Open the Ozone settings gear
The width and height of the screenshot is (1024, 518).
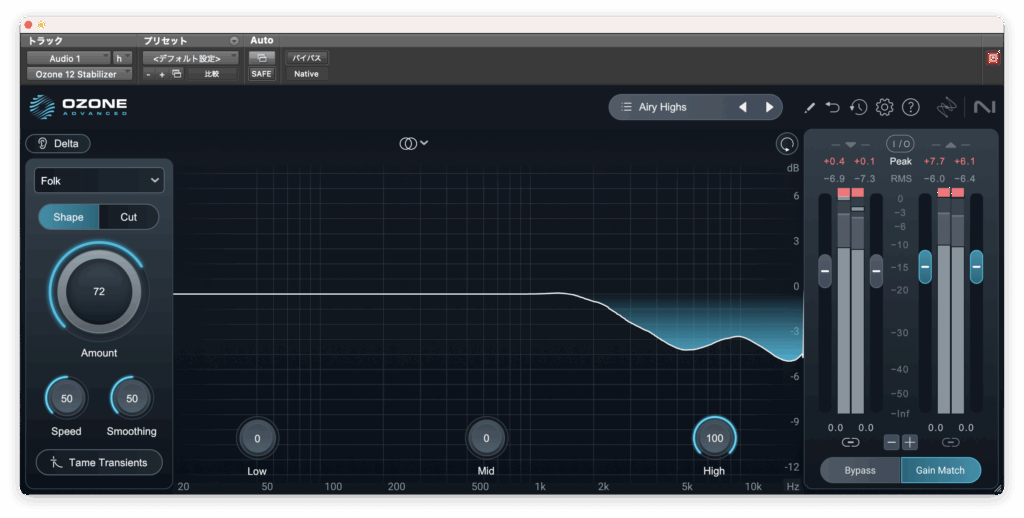[x=884, y=107]
